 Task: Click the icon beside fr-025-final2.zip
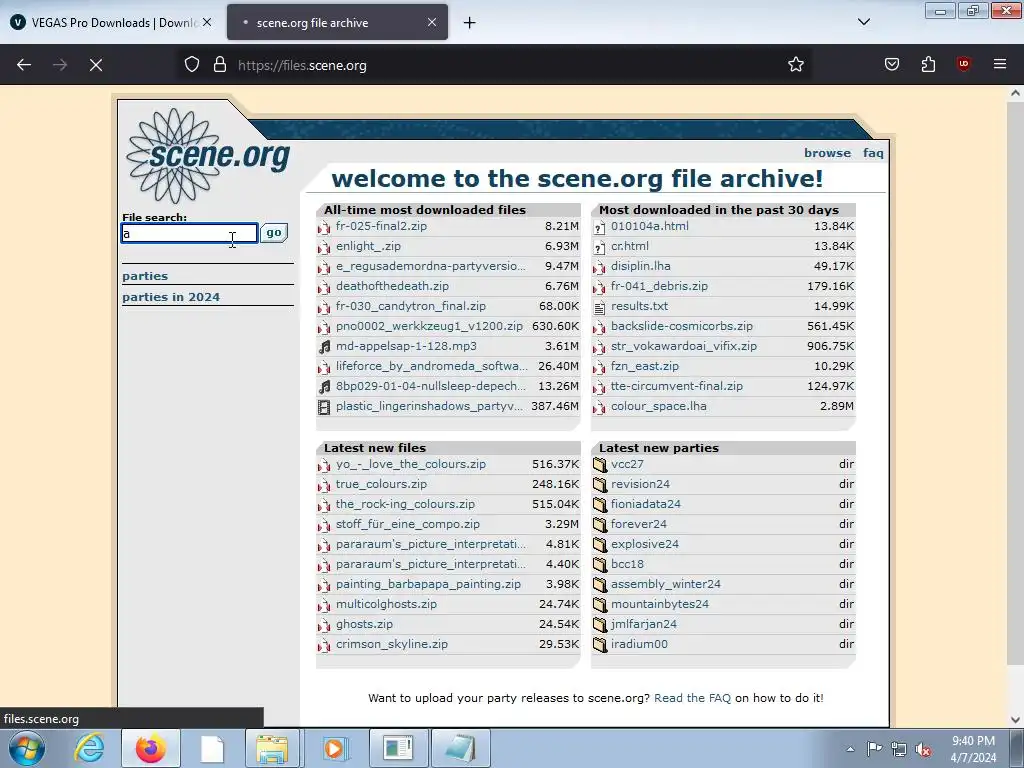pos(324,228)
